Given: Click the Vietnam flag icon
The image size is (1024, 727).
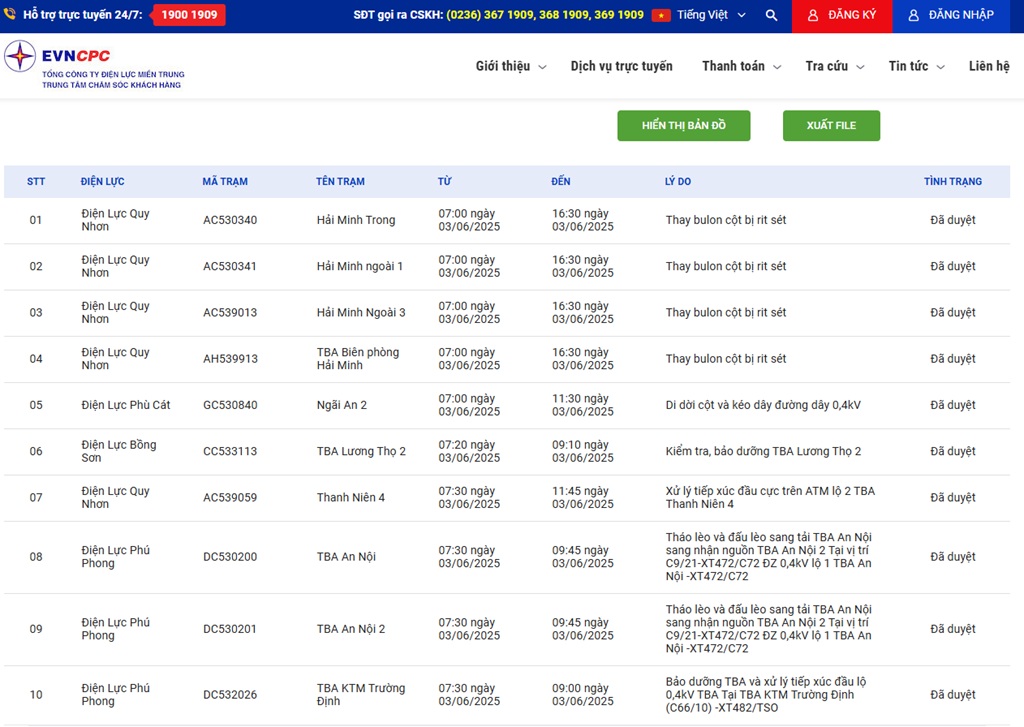Looking at the screenshot, I should pos(661,16).
